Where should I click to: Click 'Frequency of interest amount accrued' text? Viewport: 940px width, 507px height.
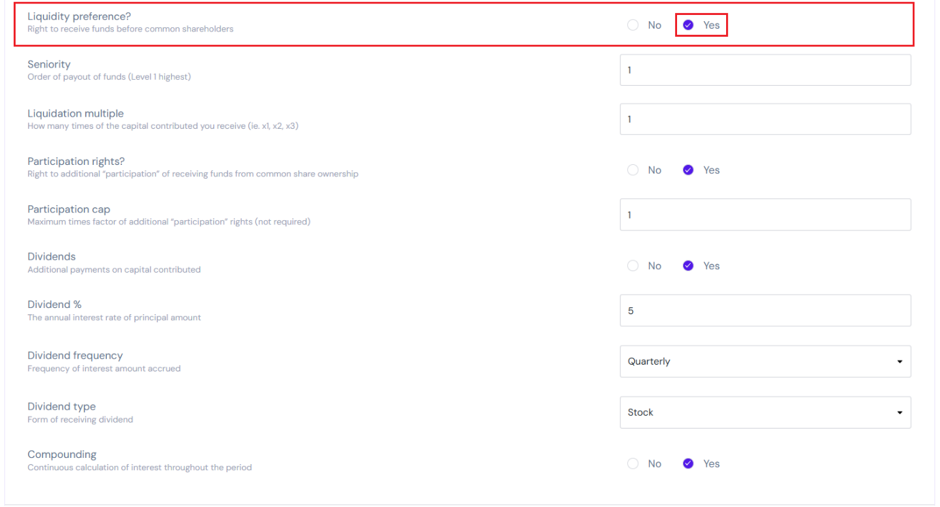pyautogui.click(x=104, y=369)
